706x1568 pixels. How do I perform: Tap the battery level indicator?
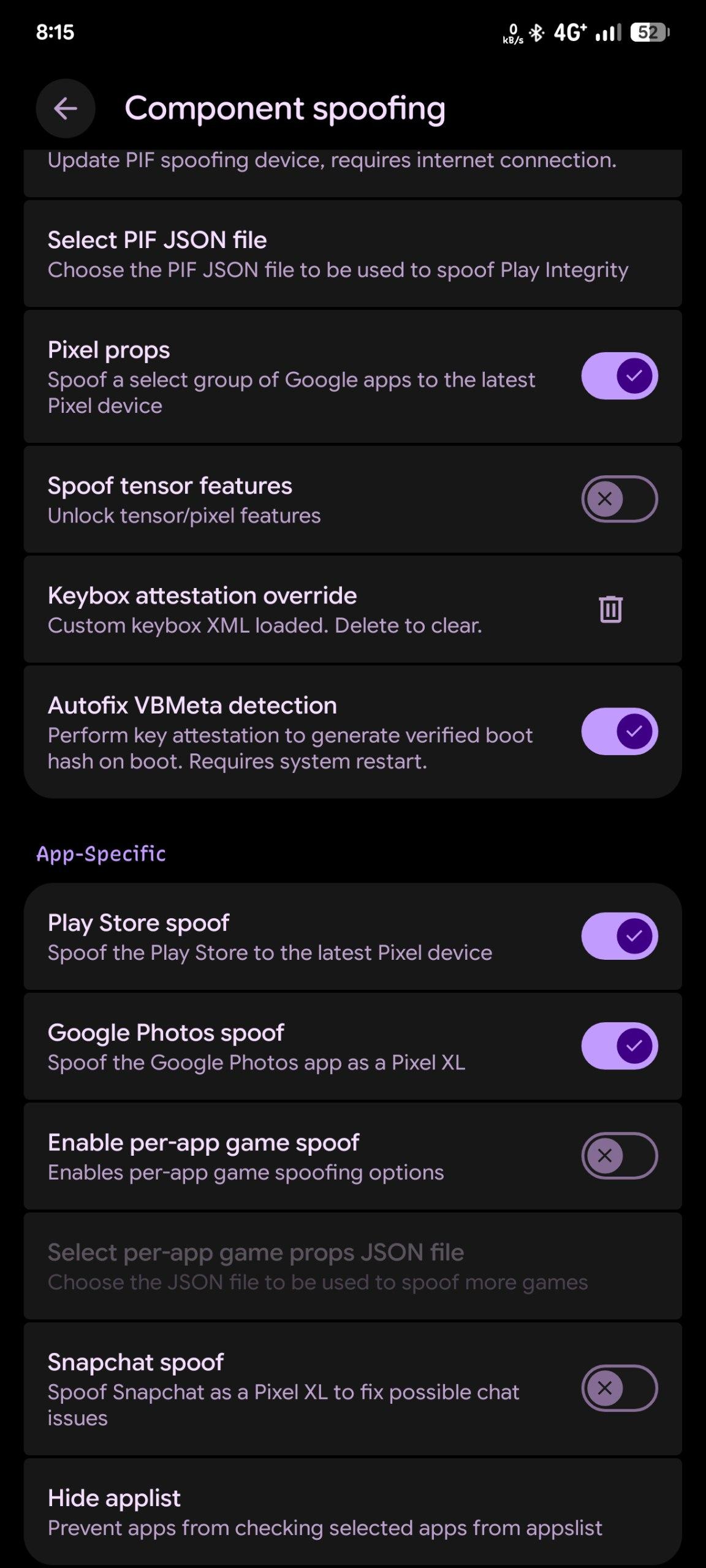(x=650, y=32)
